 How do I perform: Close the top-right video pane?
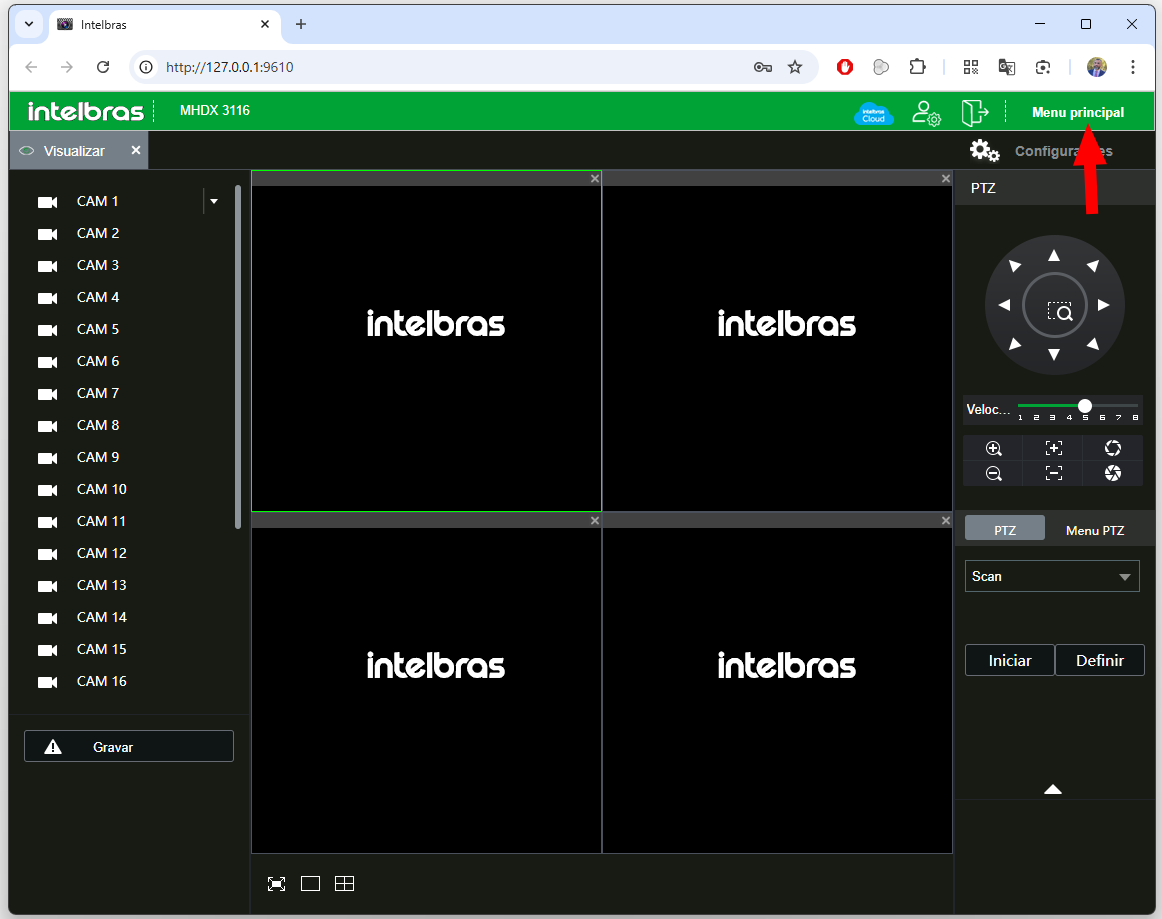click(946, 179)
